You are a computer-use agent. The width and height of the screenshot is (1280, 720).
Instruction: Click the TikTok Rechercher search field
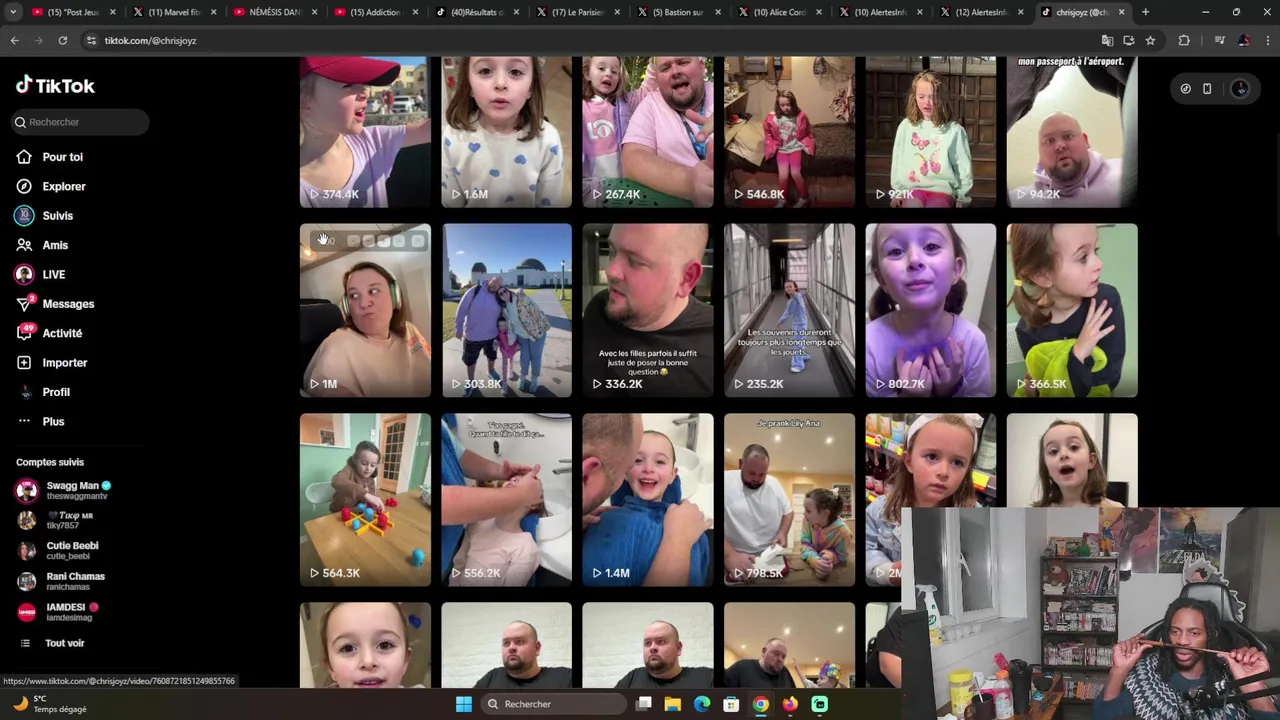(x=81, y=122)
